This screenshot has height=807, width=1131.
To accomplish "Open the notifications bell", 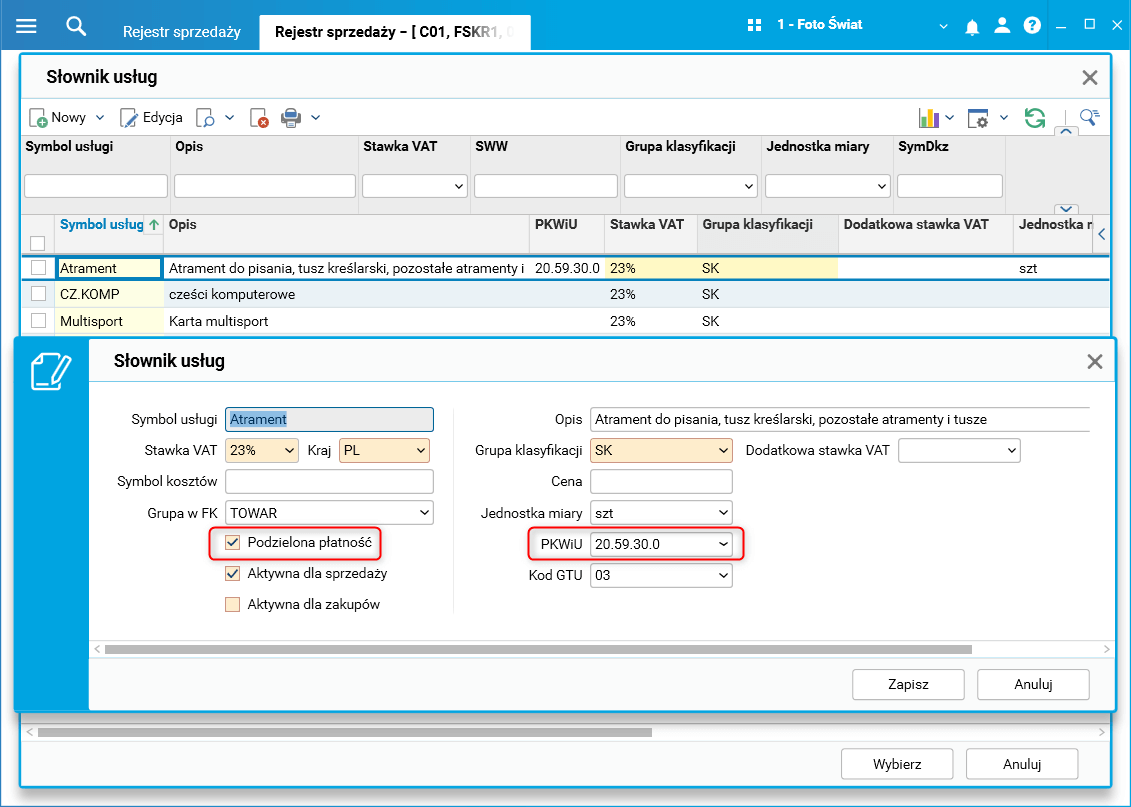I will click(x=972, y=27).
